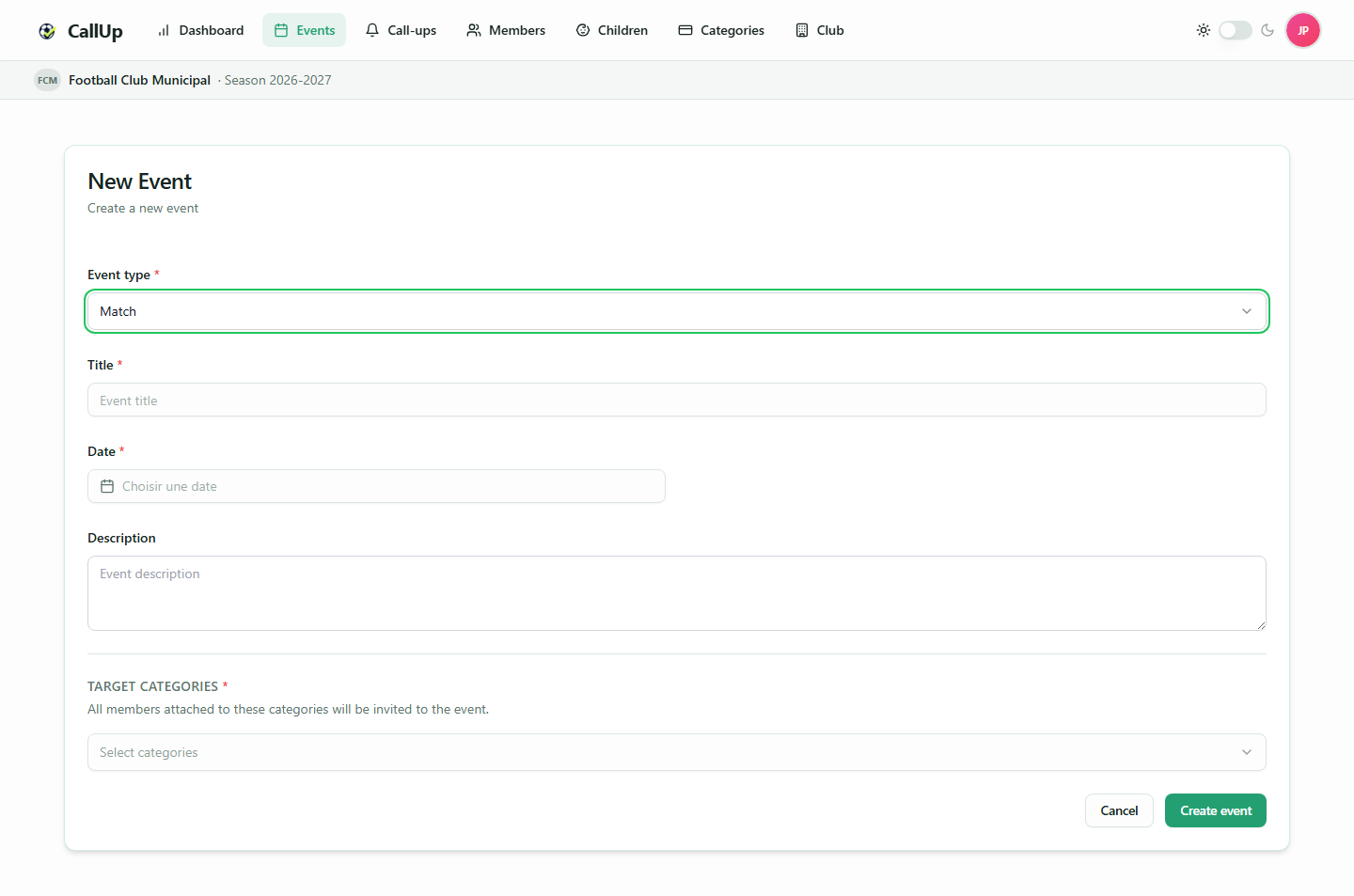Image resolution: width=1354 pixels, height=896 pixels.
Task: Click the FCM club badge
Action: coord(47,80)
